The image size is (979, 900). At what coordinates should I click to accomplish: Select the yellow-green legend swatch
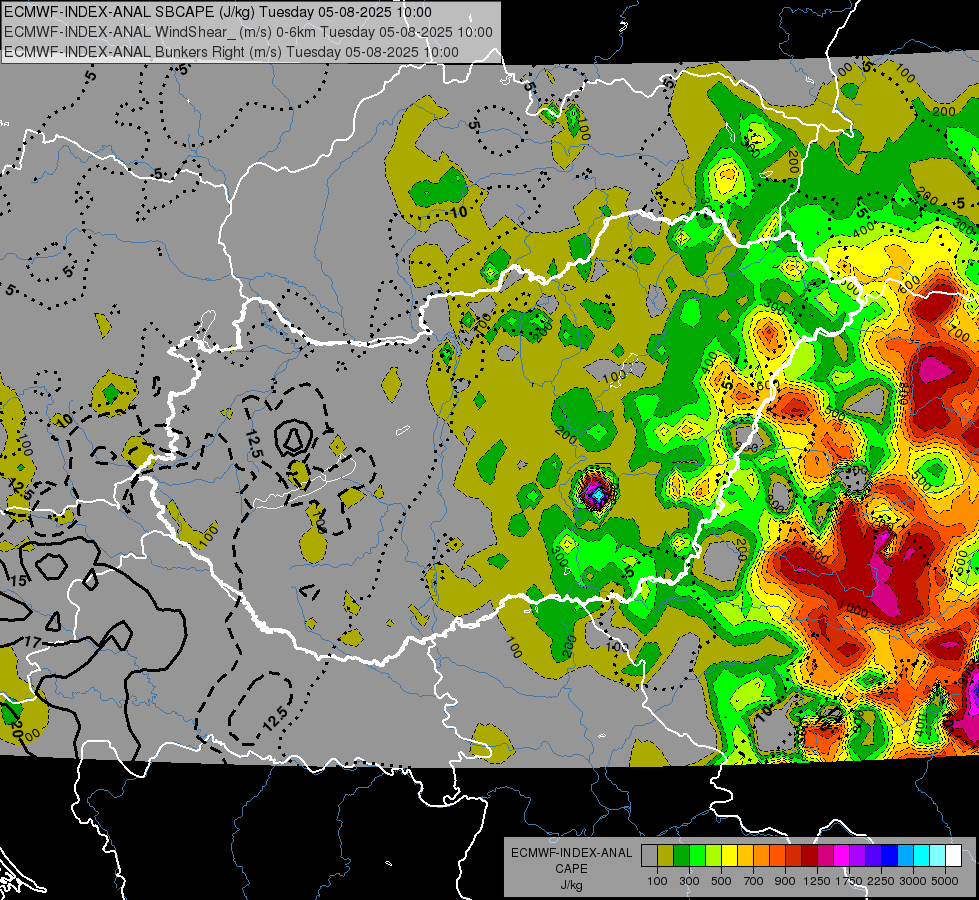click(x=714, y=856)
